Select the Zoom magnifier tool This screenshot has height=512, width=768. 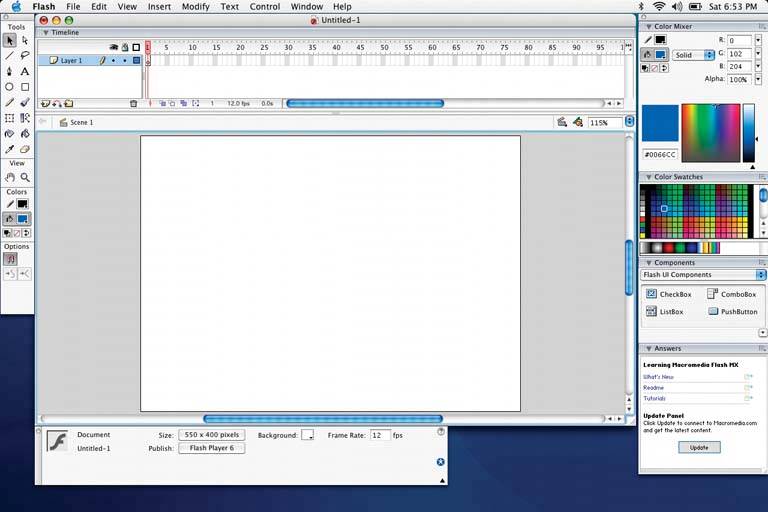[x=25, y=177]
